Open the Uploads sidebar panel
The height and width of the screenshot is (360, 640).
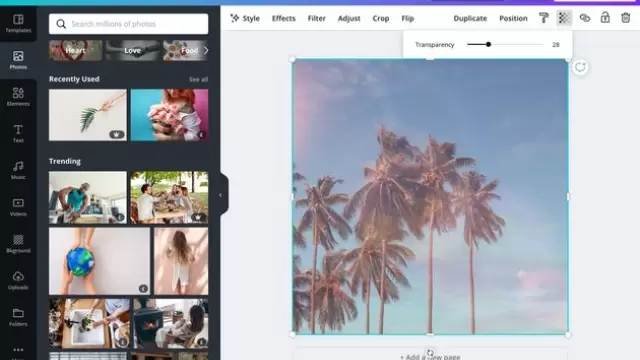(18, 281)
